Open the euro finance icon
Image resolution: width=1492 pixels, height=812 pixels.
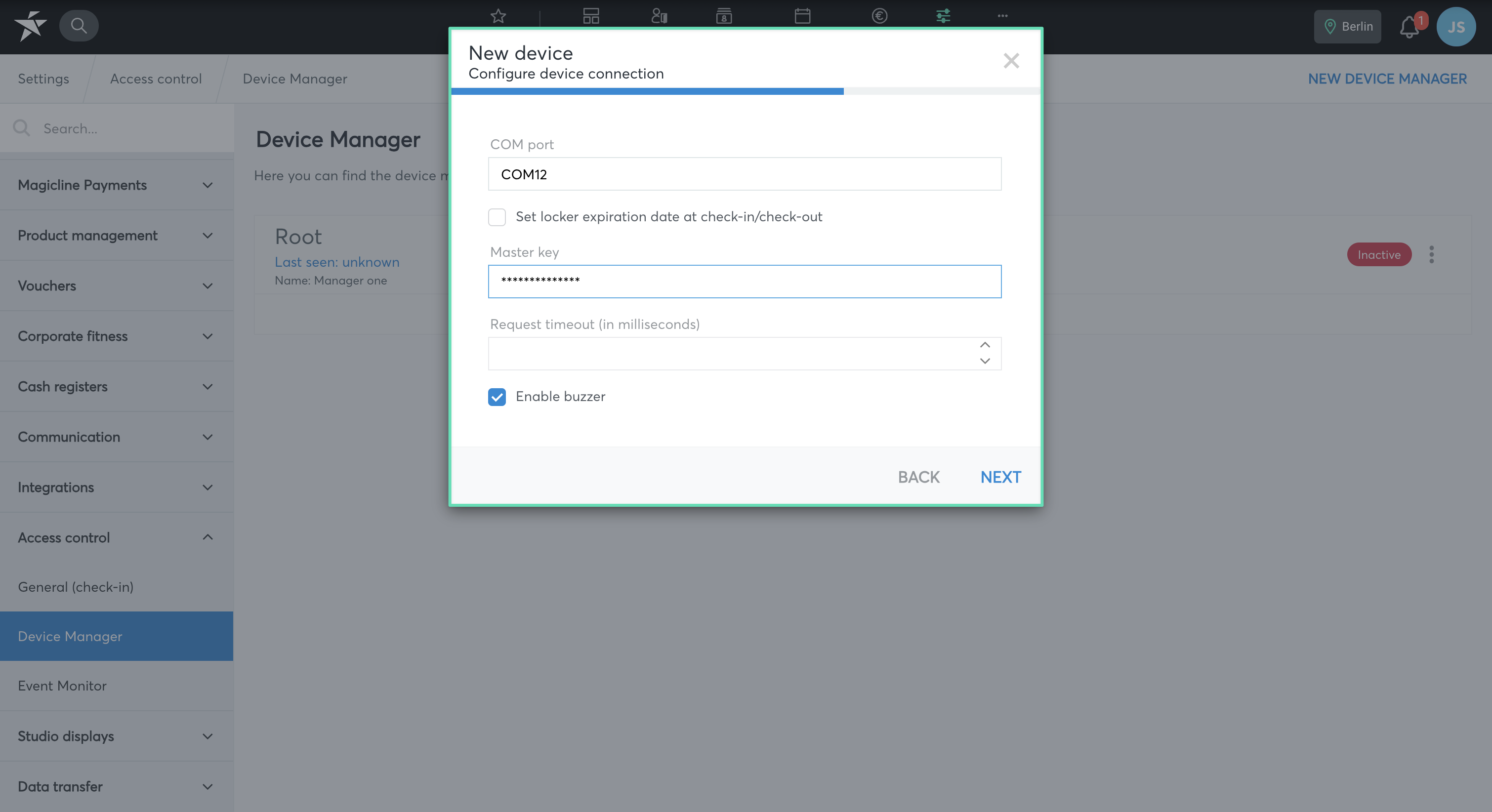[x=879, y=16]
